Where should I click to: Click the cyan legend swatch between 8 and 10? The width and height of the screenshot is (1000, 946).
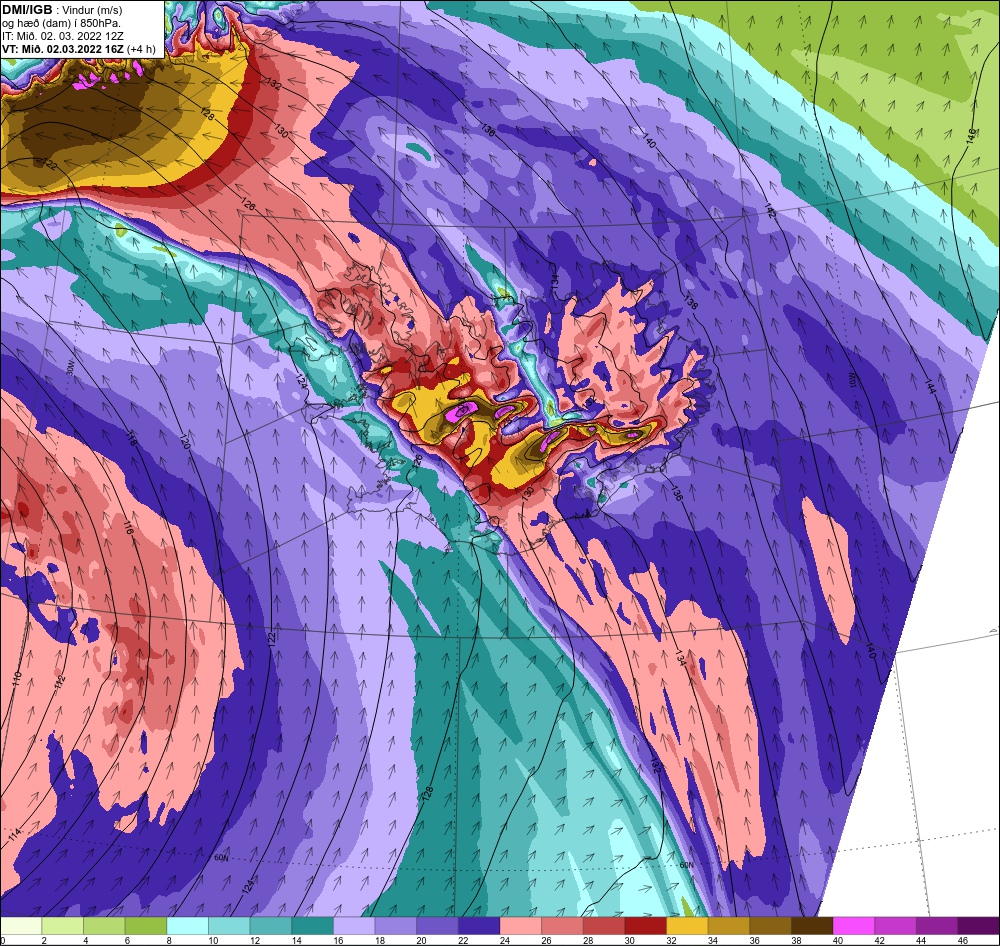tap(188, 926)
